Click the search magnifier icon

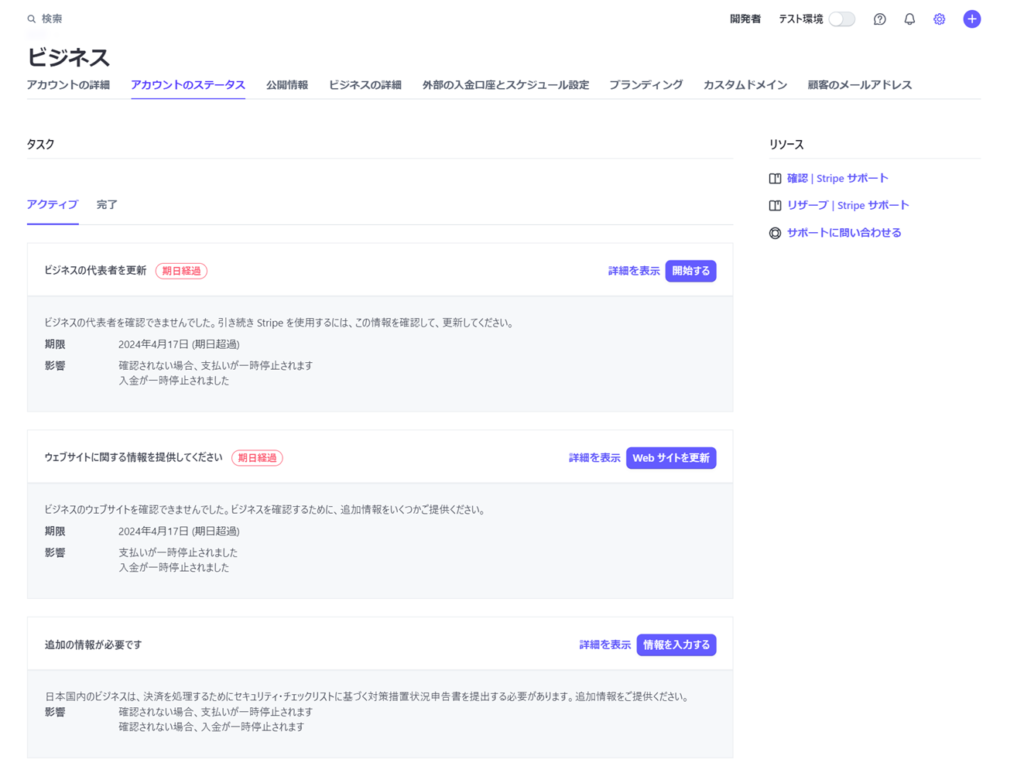click(31, 19)
